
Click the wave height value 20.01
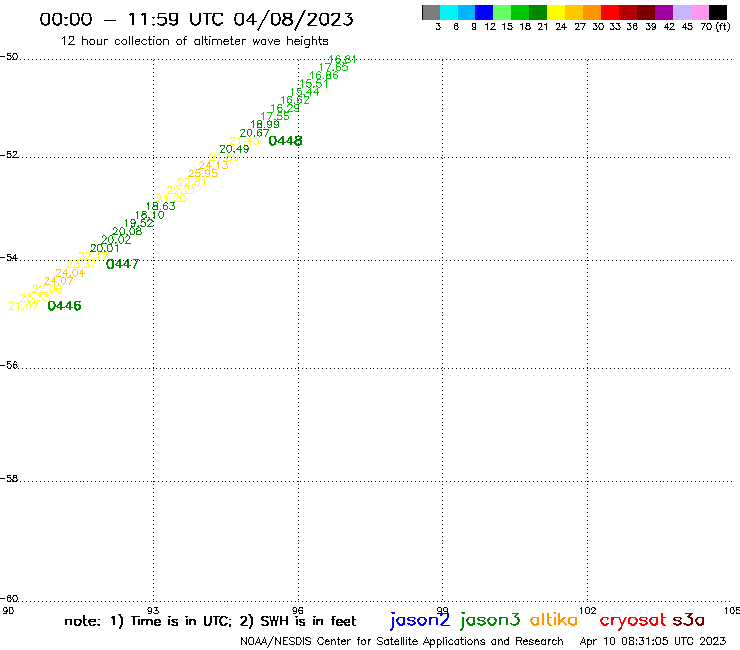(105, 248)
